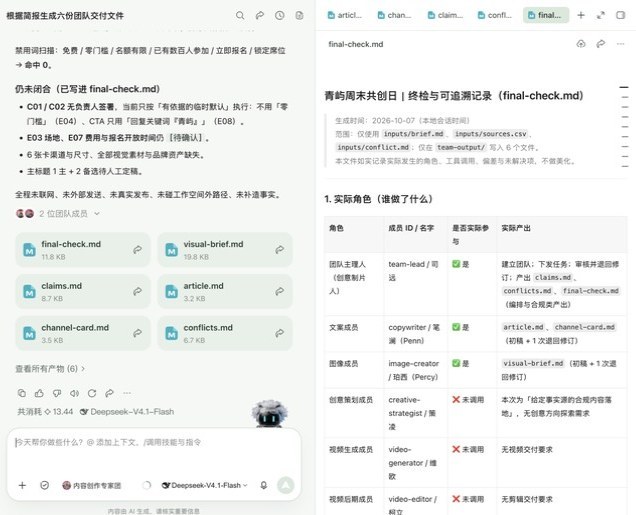Switch to the chan... tab
Viewport: 636px width, 515px height.
(394, 15)
